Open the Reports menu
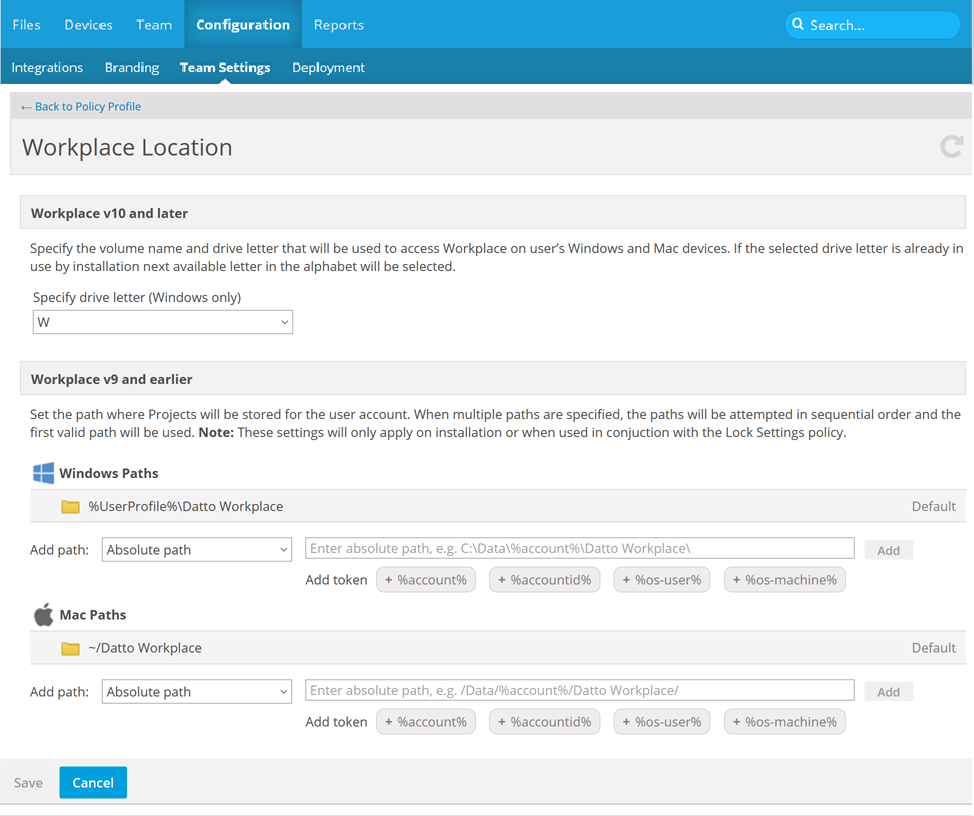This screenshot has width=974, height=816. tap(339, 25)
